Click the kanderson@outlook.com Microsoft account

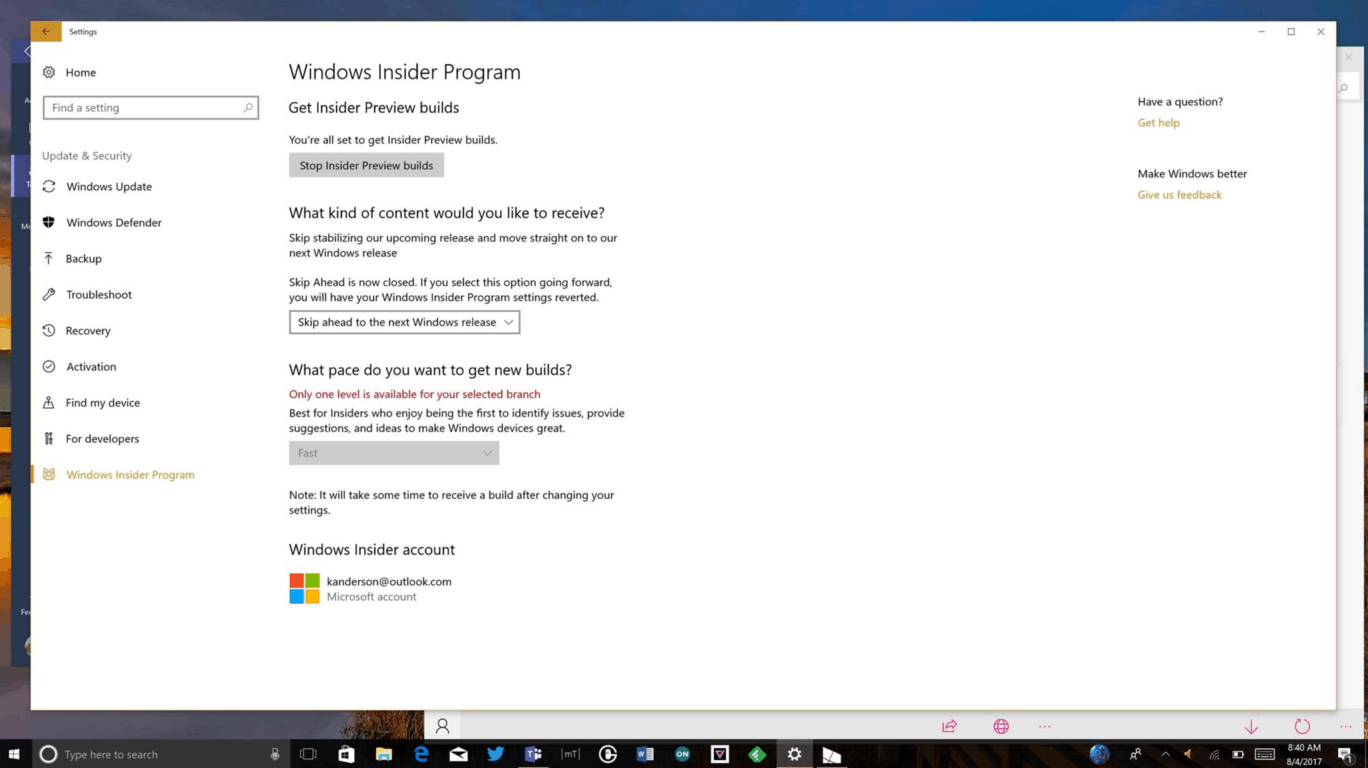[x=370, y=589]
